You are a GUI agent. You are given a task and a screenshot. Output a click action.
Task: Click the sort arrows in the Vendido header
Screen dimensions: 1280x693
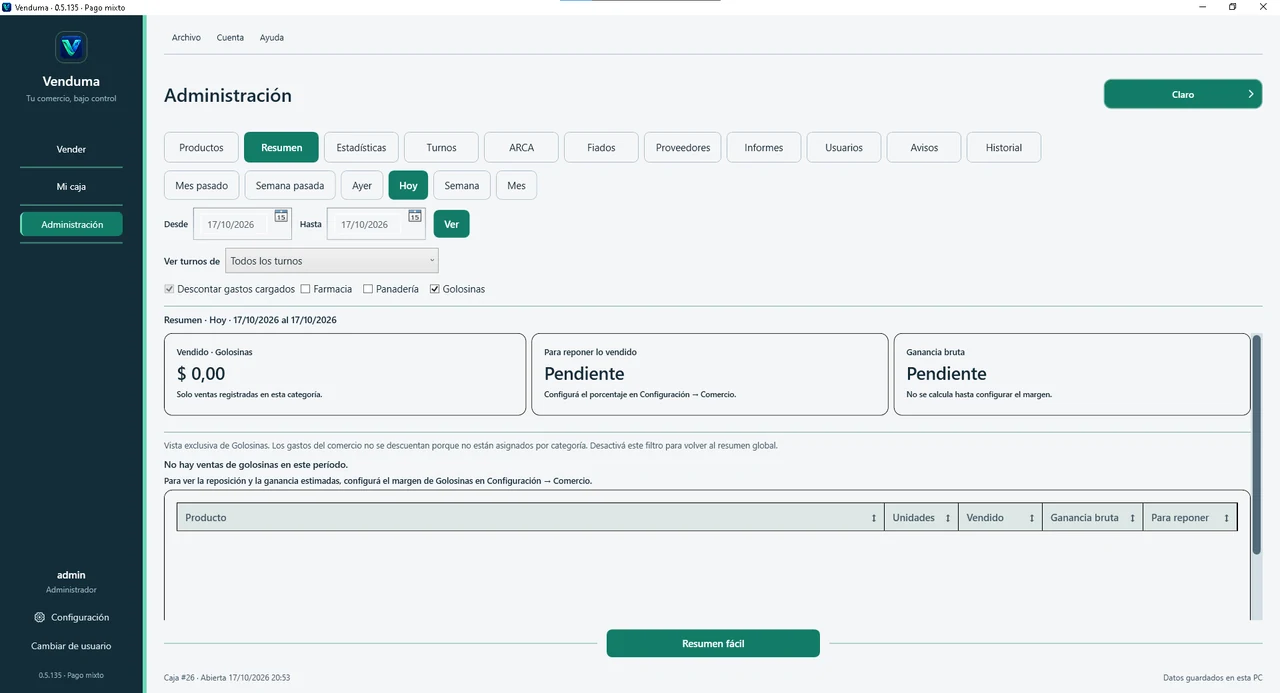coord(1031,518)
